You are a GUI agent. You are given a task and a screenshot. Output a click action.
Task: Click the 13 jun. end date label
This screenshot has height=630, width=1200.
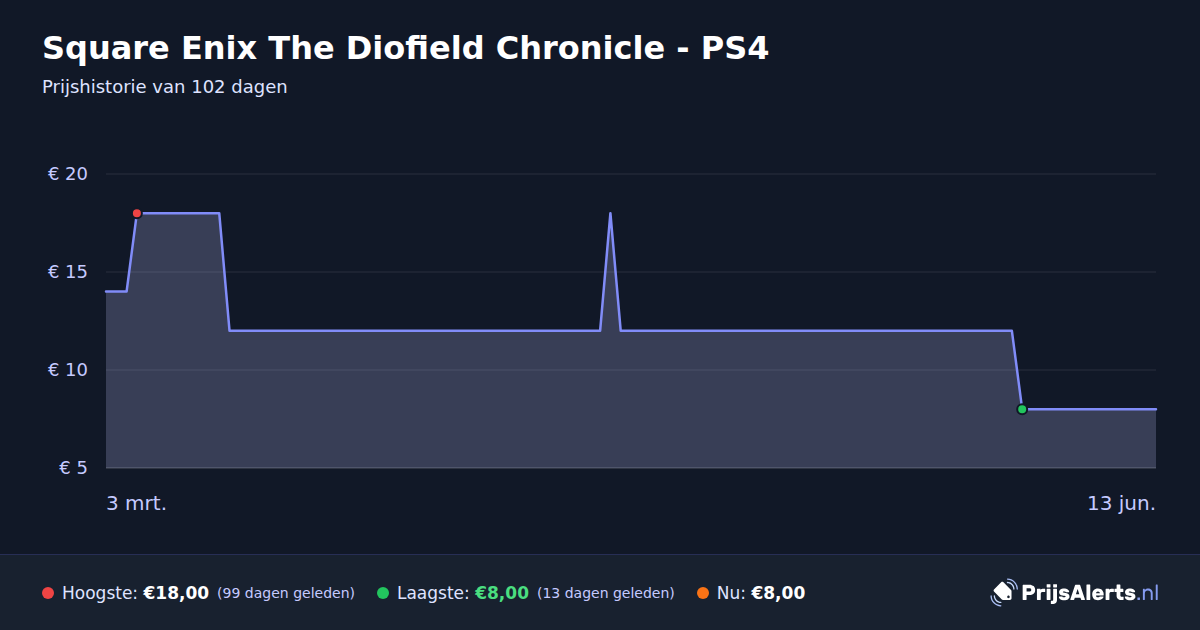(1121, 503)
